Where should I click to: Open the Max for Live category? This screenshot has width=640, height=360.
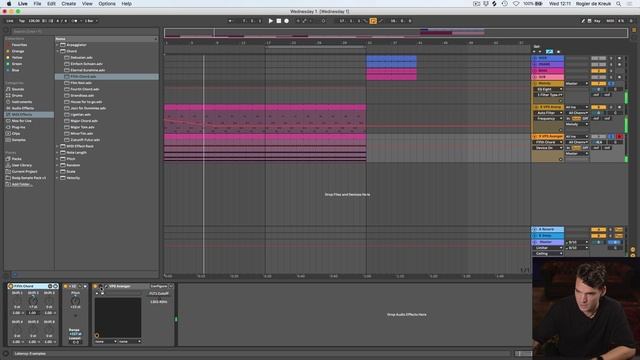21,121
